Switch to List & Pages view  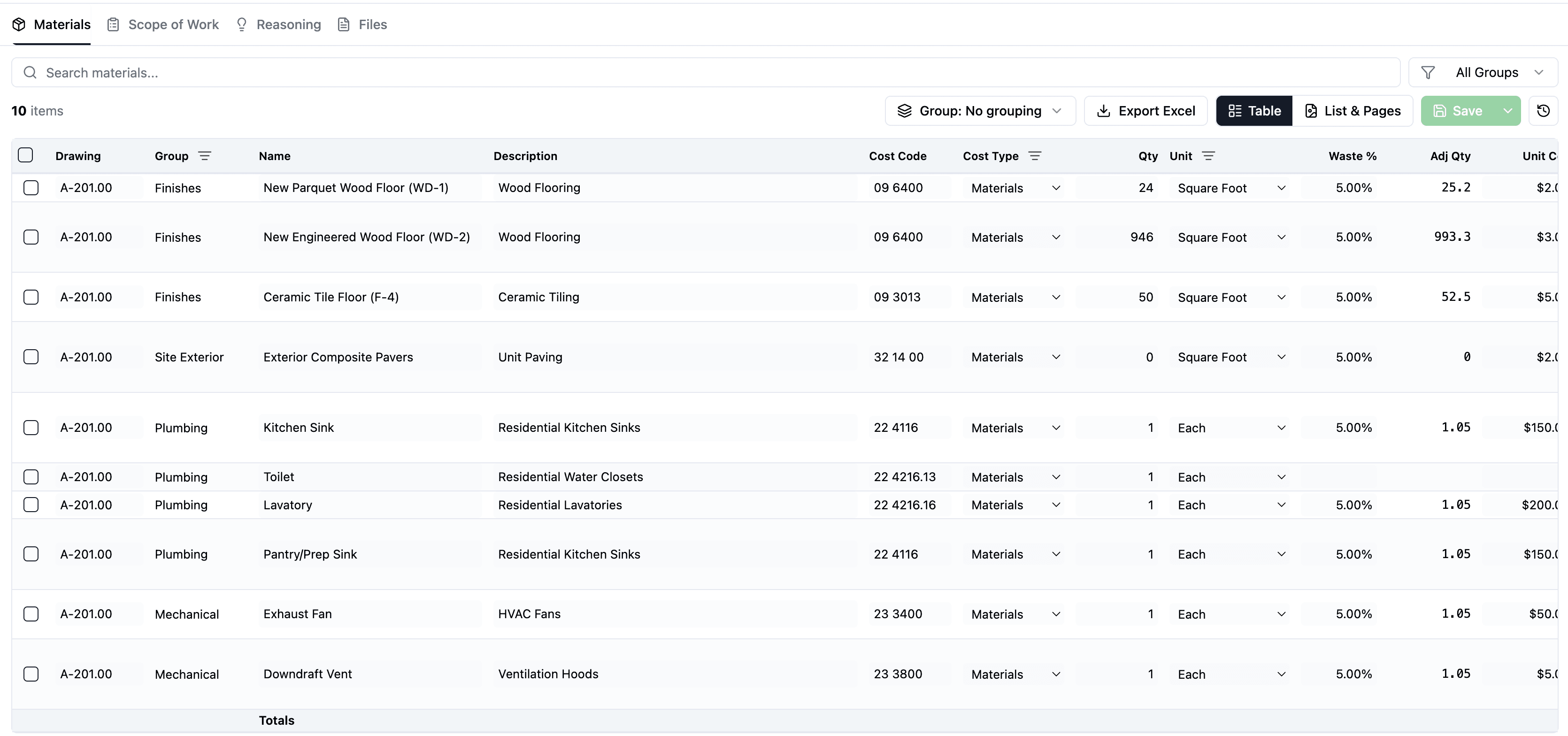point(1353,111)
